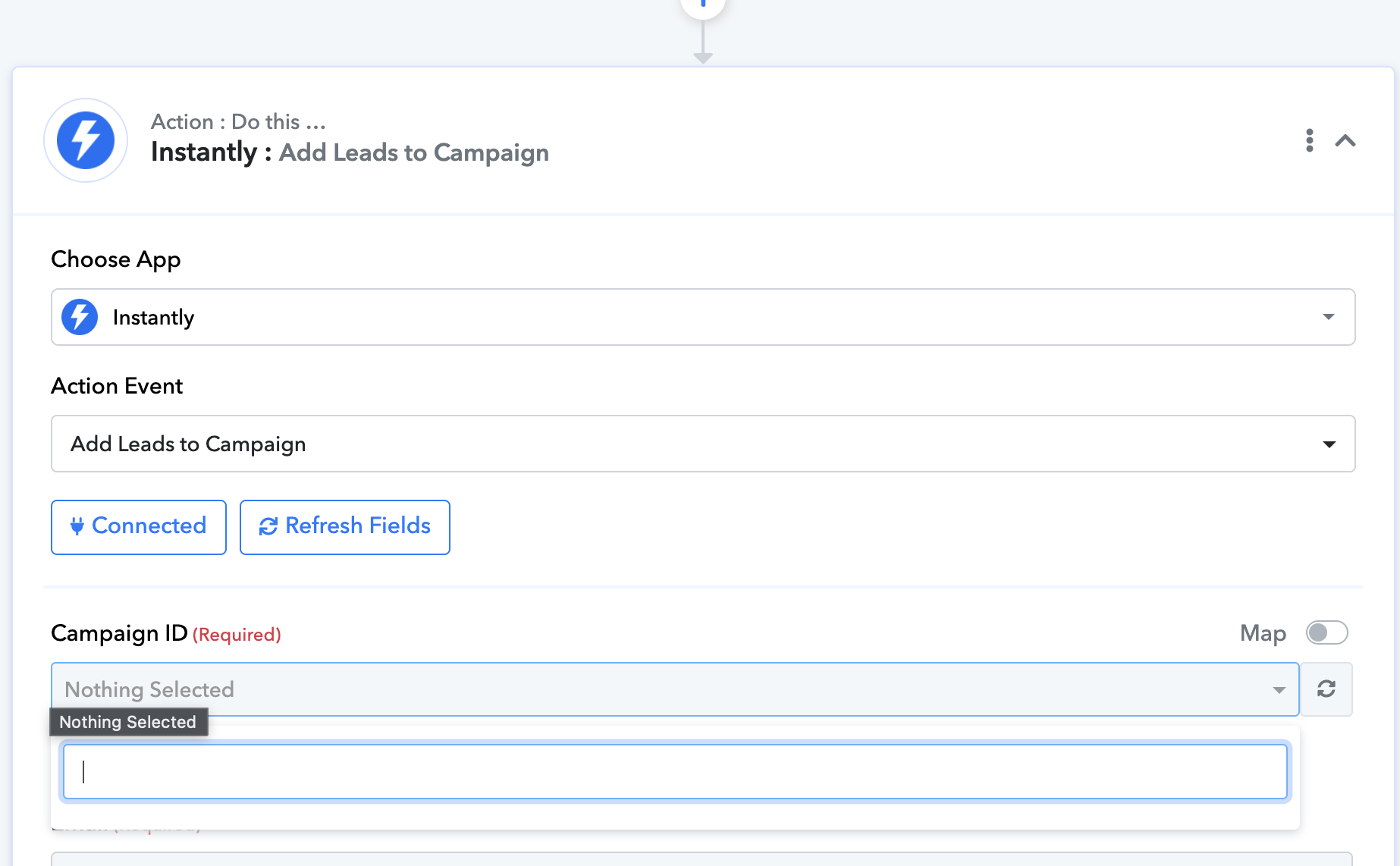
Task: Select 'Add Leads to Campaign' text in Action Event
Action: (188, 444)
